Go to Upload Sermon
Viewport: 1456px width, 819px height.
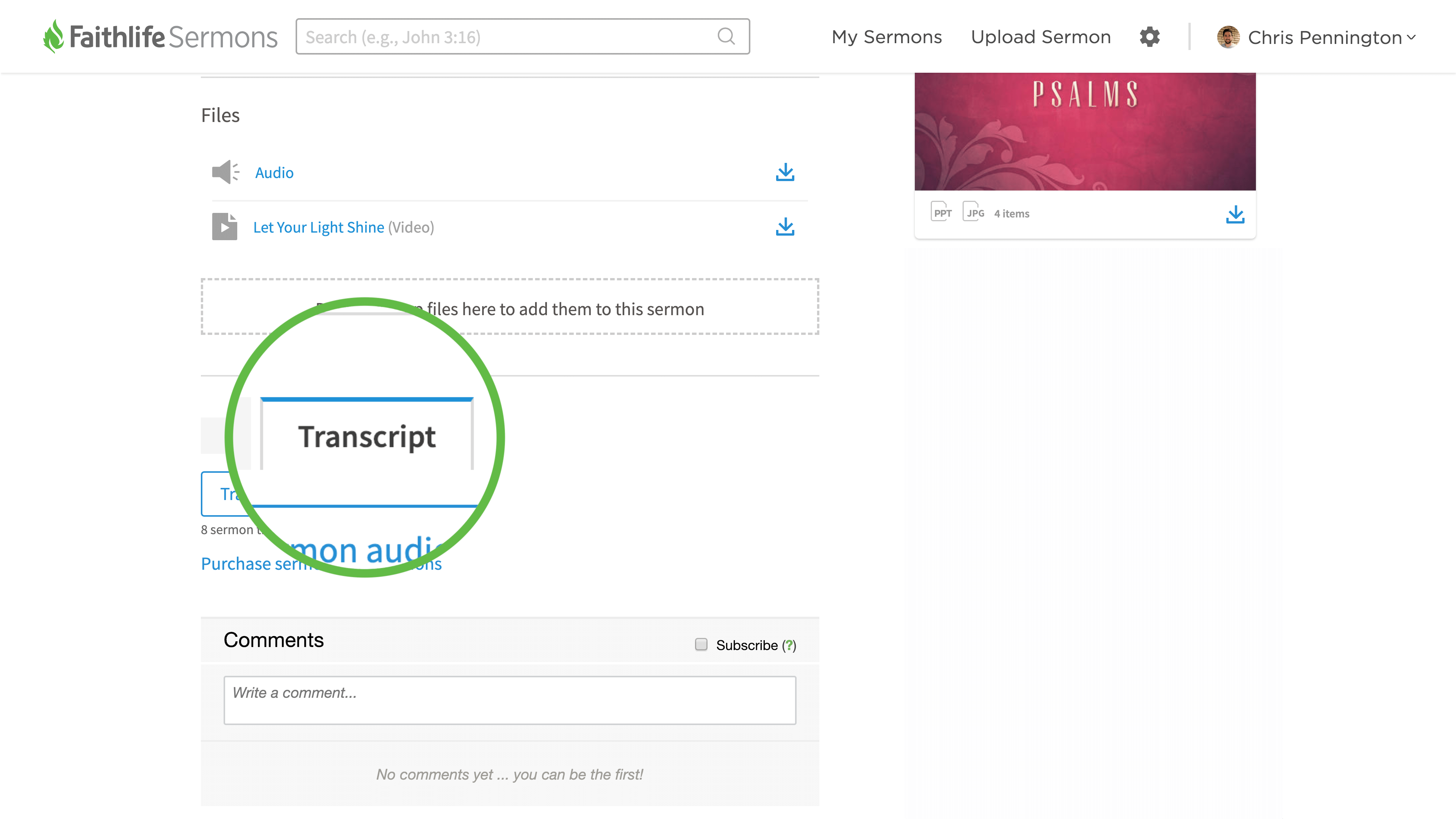pos(1041,37)
